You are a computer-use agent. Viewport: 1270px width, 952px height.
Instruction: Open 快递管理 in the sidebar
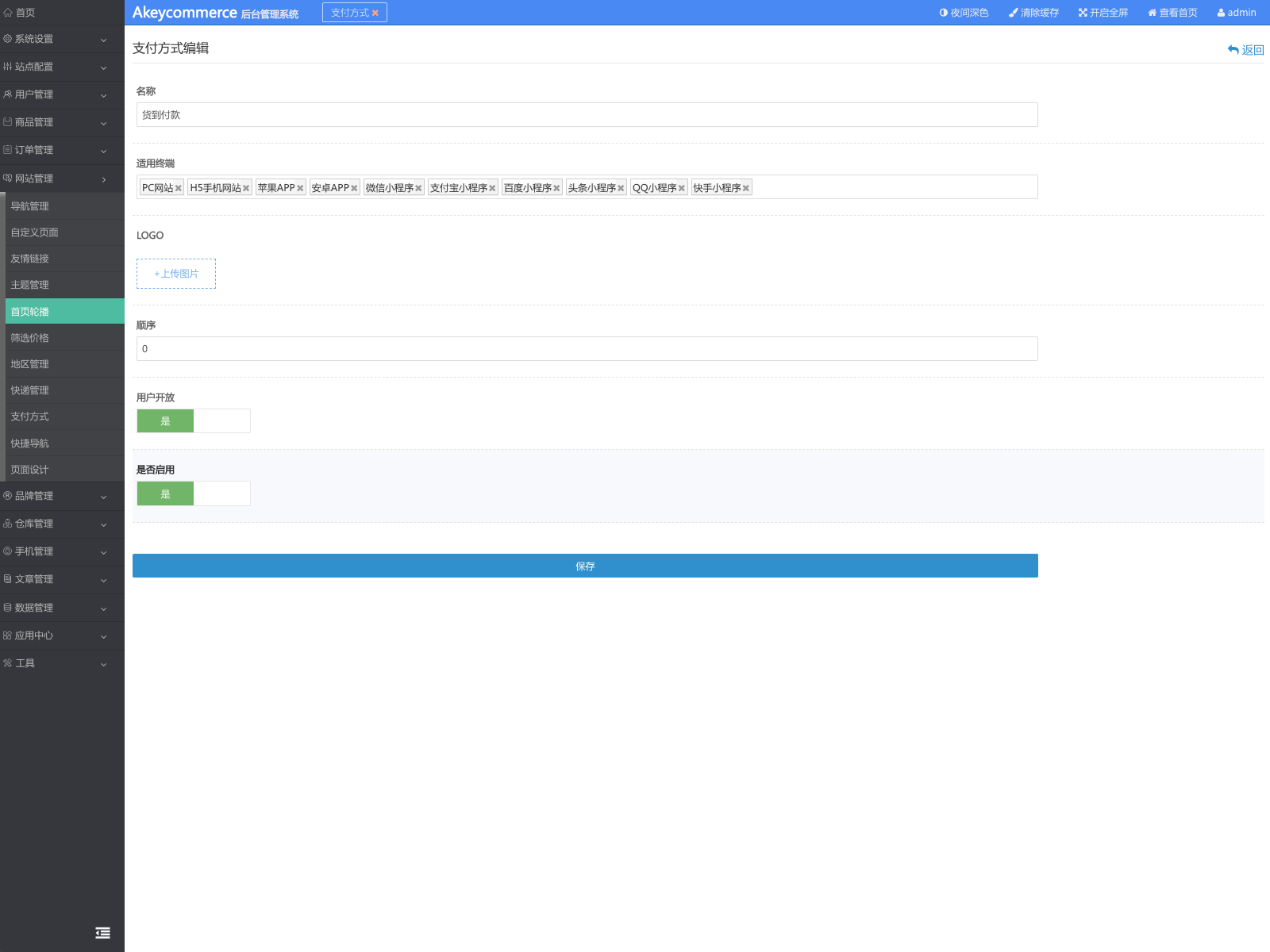[30, 390]
